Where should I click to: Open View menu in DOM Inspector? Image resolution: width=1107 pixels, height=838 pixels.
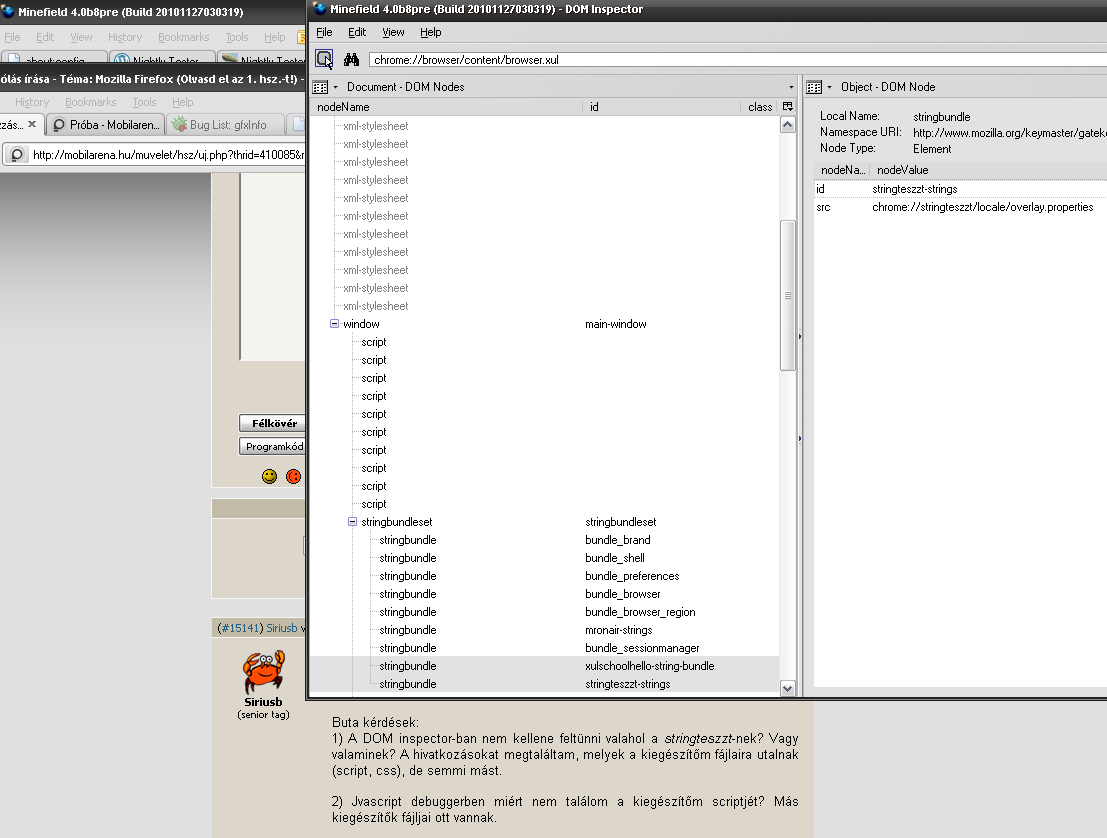pyautogui.click(x=393, y=32)
